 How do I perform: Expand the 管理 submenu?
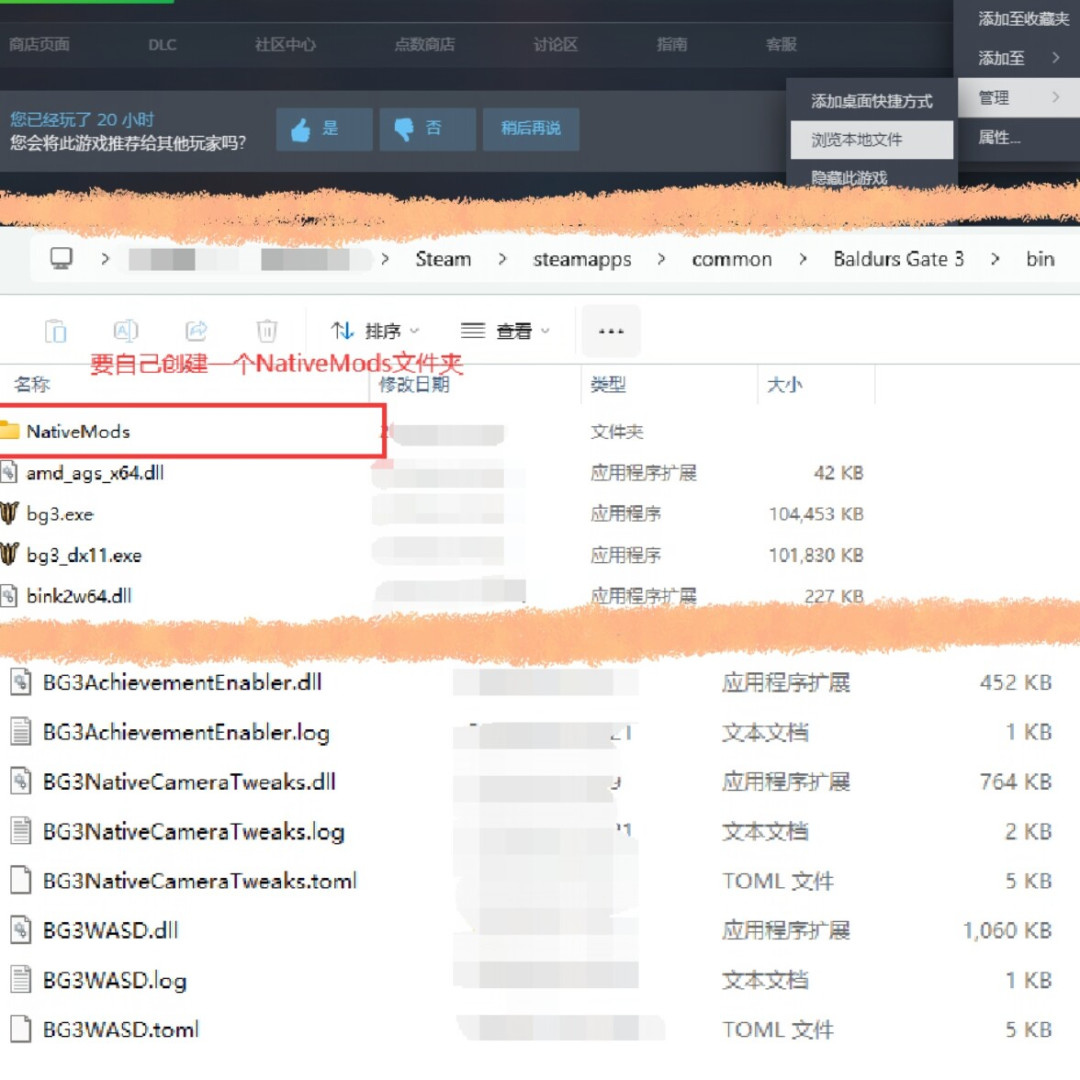pos(1019,98)
